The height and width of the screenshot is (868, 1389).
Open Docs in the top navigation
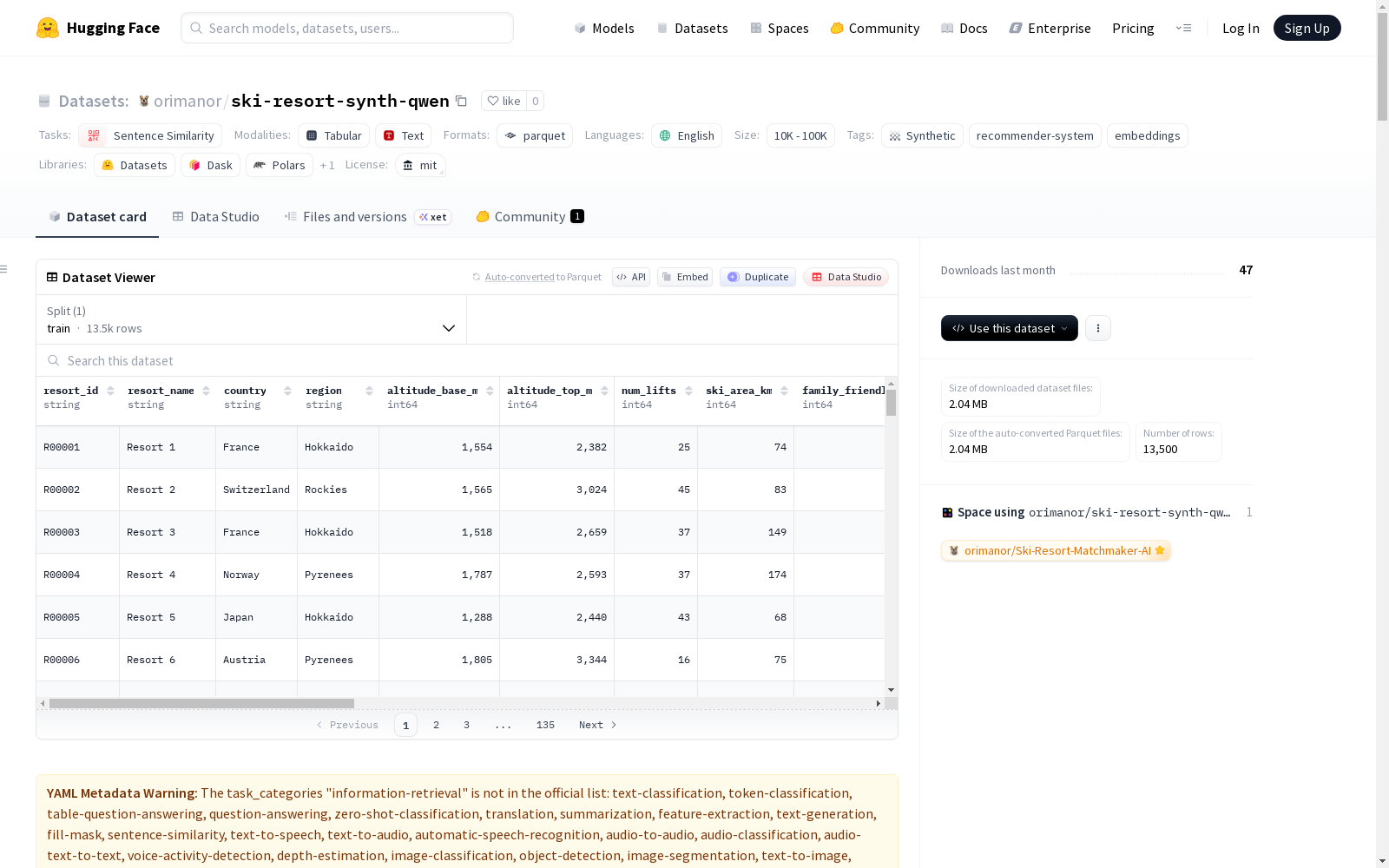click(x=964, y=28)
